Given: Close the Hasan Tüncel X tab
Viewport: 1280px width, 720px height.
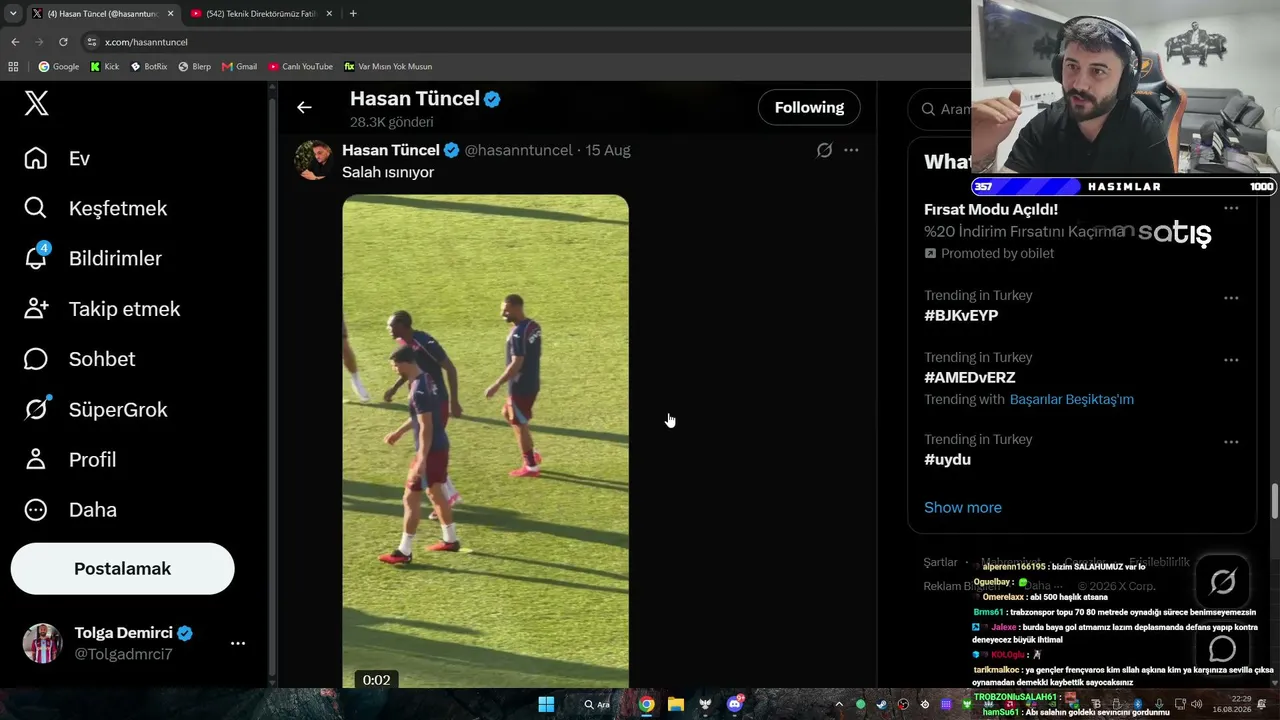Looking at the screenshot, I should click(170, 13).
